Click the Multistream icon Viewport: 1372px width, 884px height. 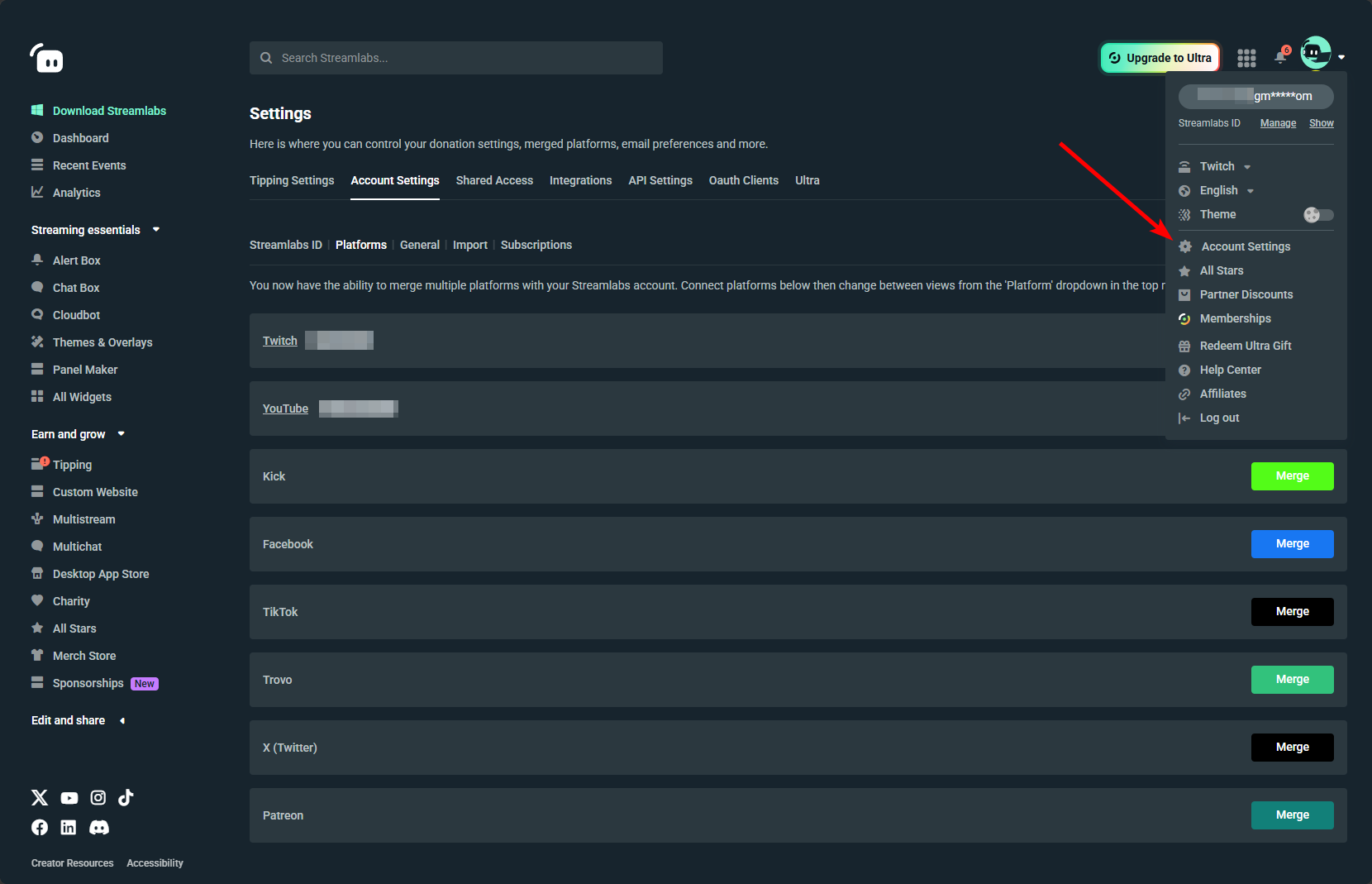(x=37, y=518)
